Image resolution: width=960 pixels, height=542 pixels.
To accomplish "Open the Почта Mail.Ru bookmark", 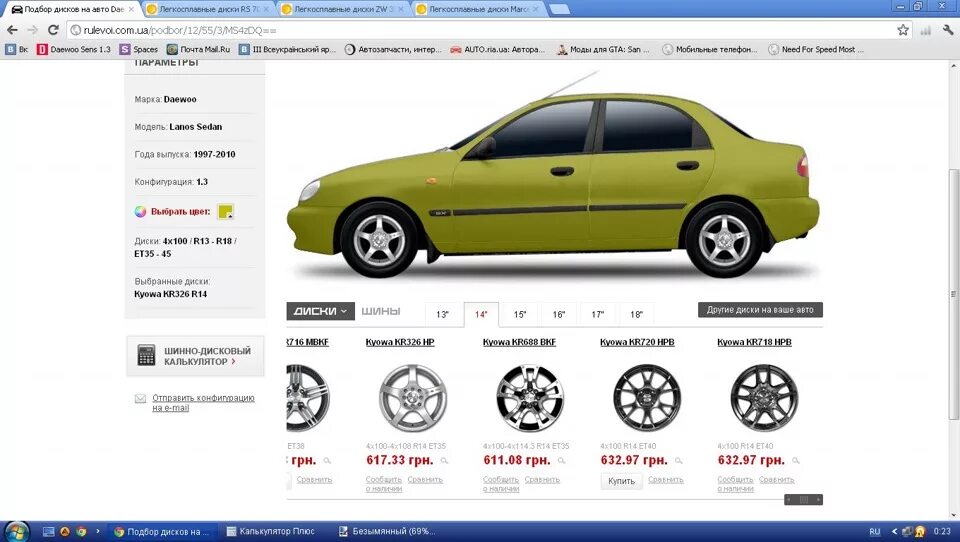I will point(198,50).
